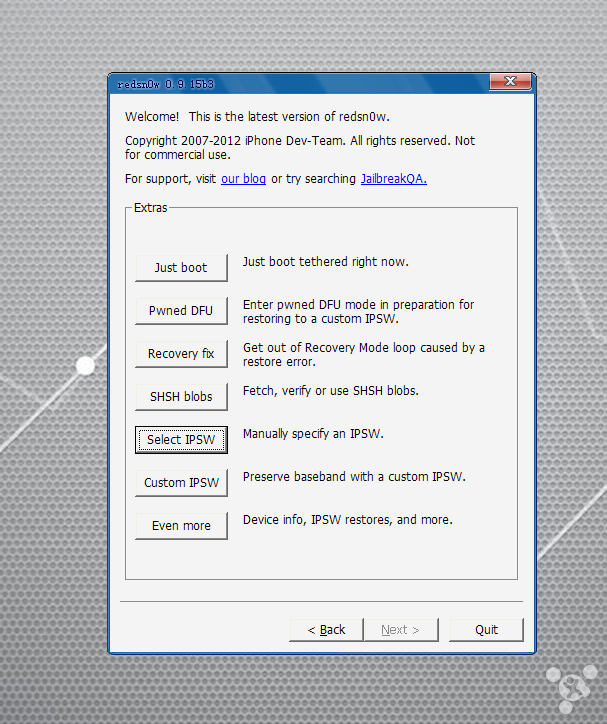Quit the redsn0w application
Image resolution: width=607 pixels, height=724 pixels.
coord(486,630)
